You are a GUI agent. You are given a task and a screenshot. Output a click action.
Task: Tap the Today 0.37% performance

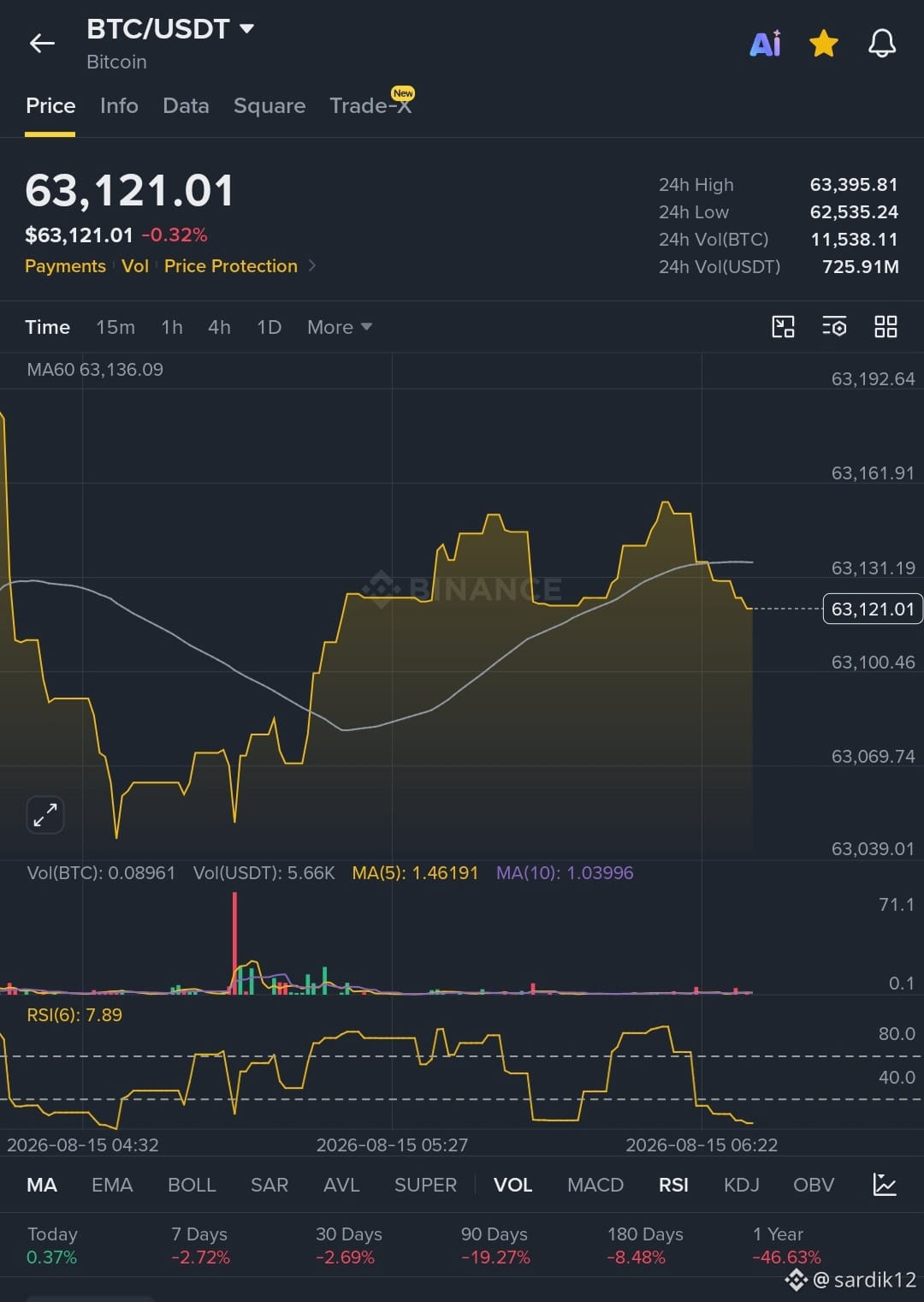point(52,1246)
